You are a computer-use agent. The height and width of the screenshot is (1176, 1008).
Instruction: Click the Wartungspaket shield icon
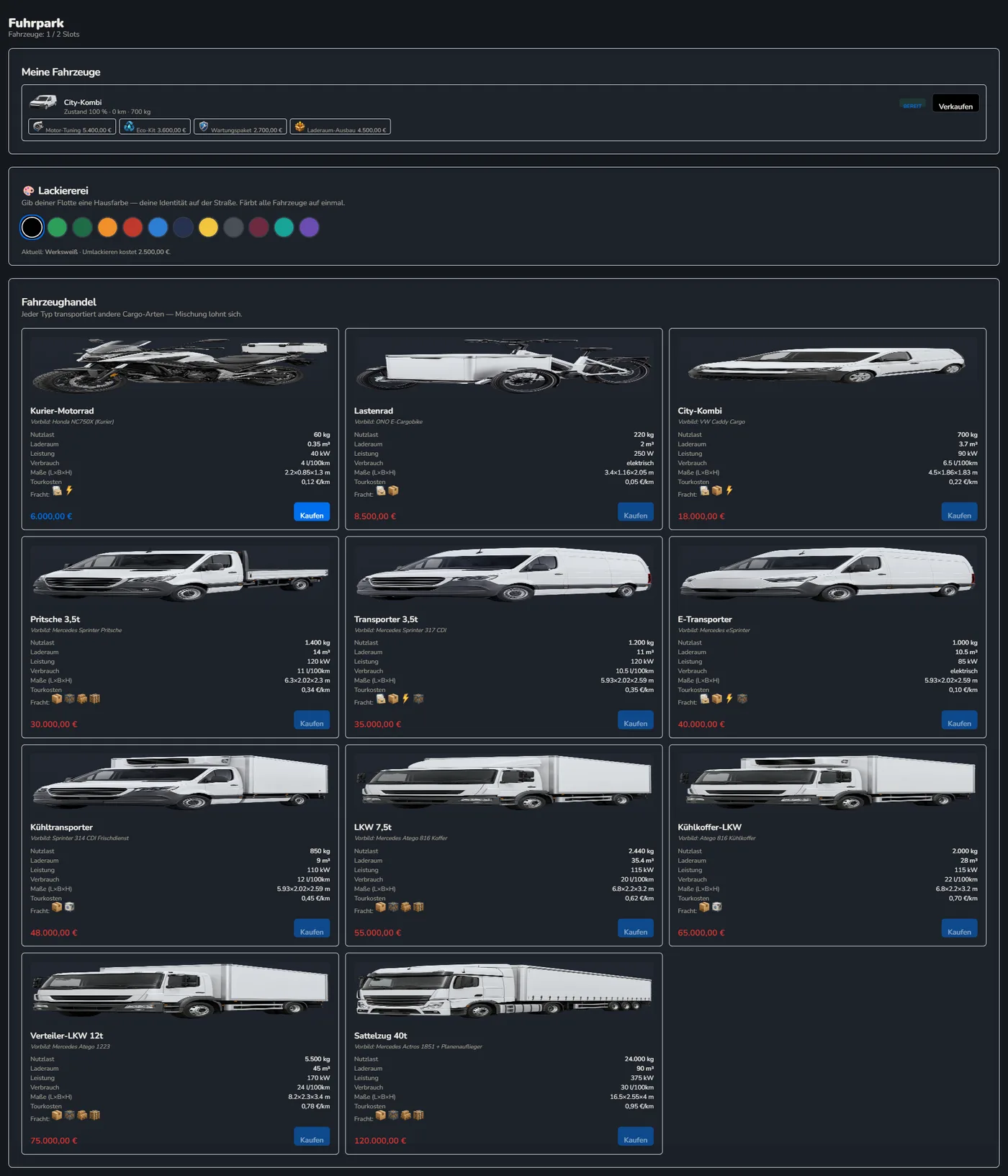(x=204, y=127)
